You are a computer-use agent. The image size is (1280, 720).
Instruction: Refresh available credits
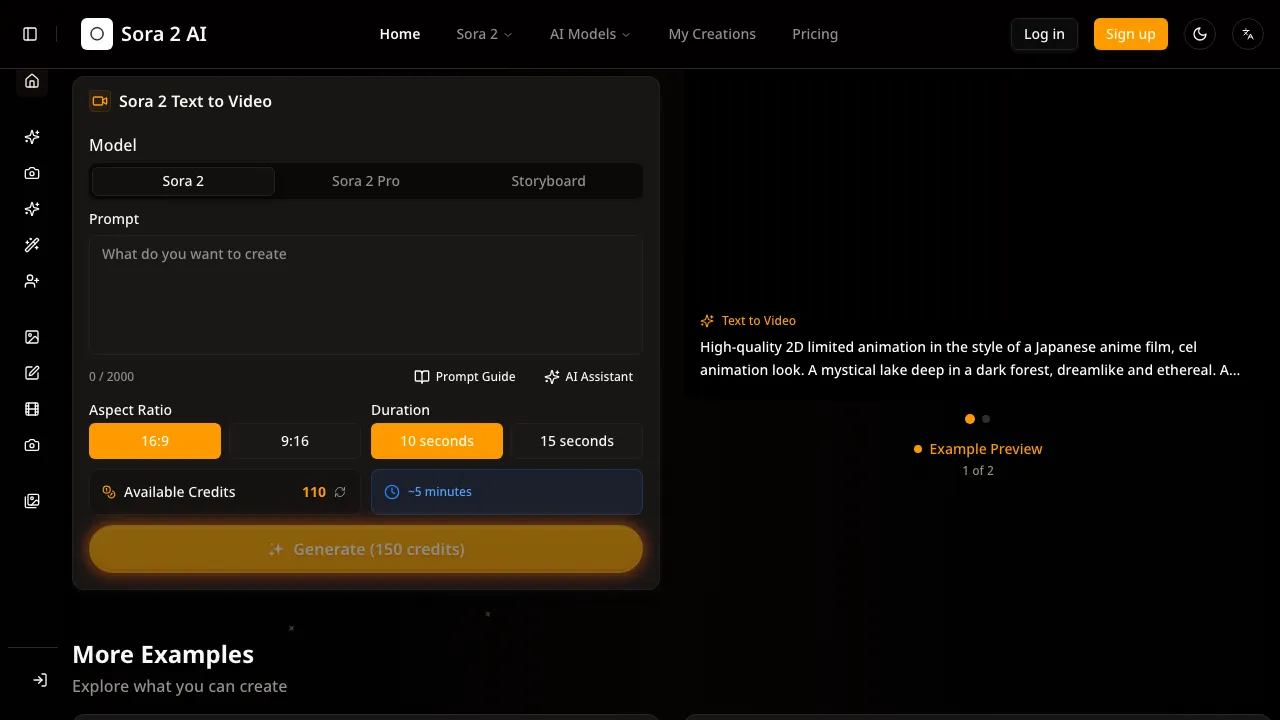340,492
